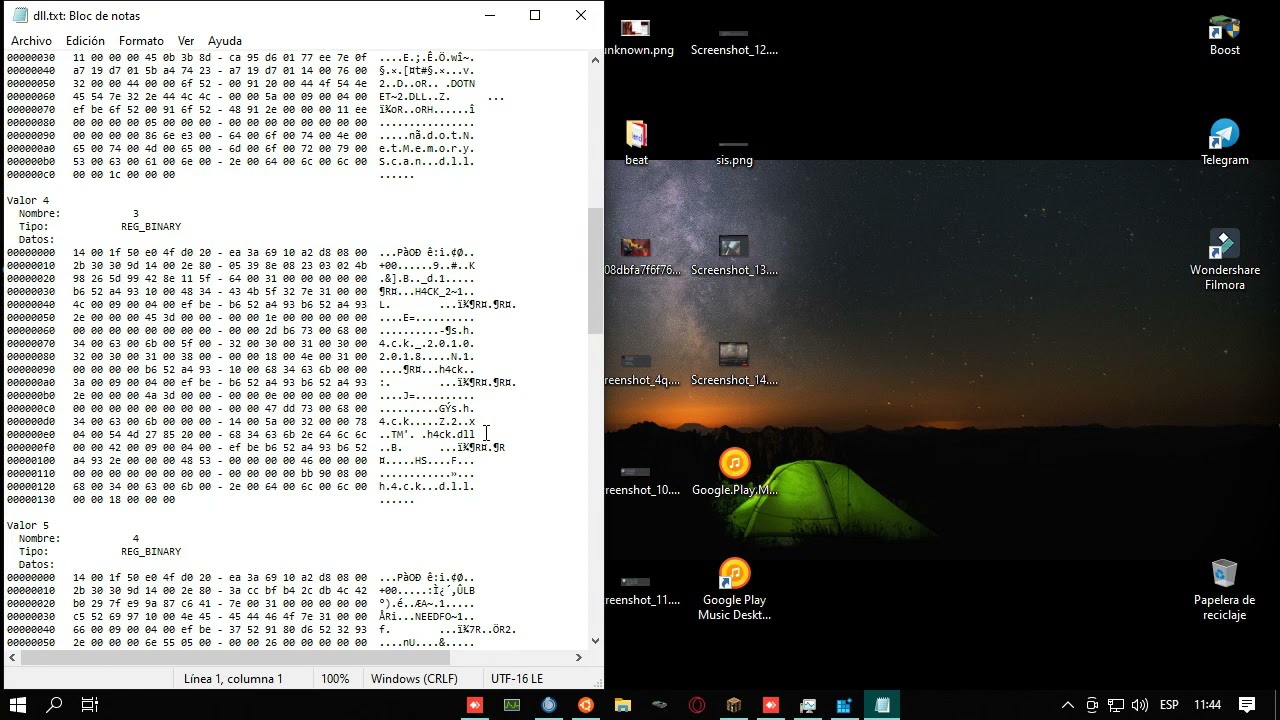Open the Archivo menu in Notepad
This screenshot has width=1280, height=720.
(x=31, y=41)
